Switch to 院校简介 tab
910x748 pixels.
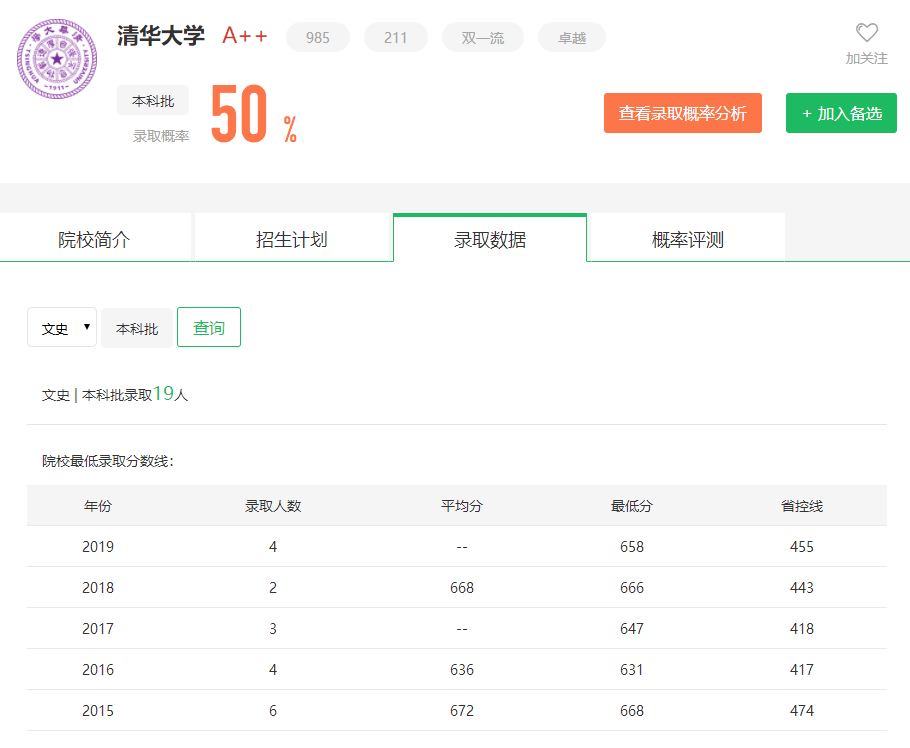tap(95, 239)
